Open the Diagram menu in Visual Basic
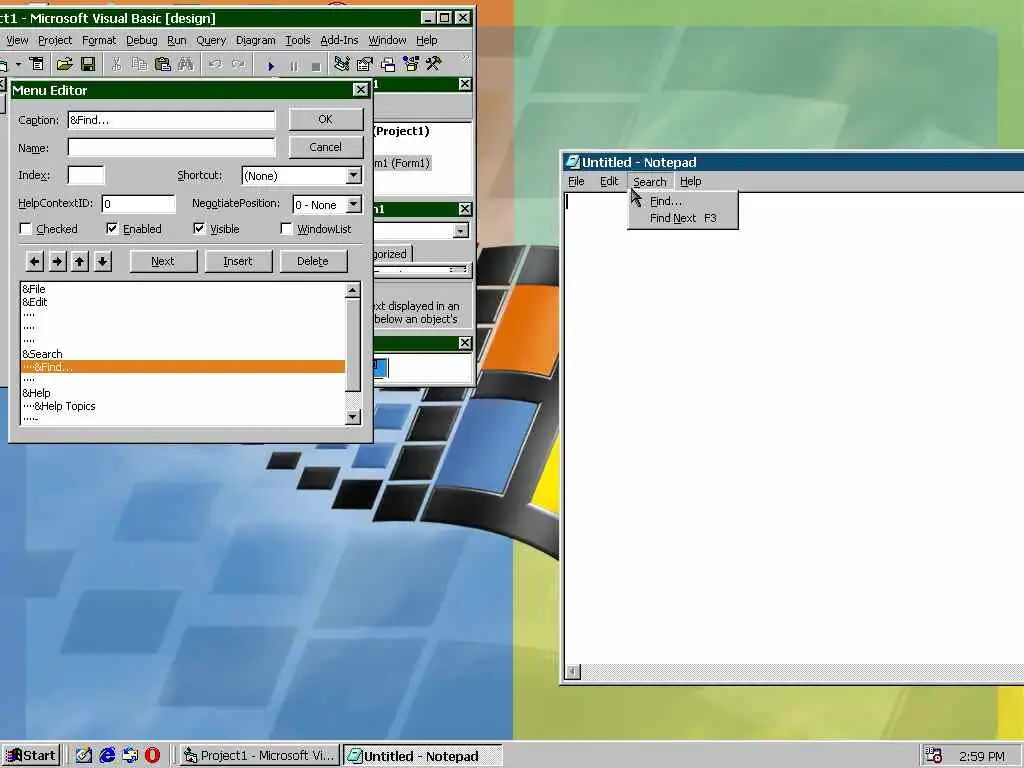The width and height of the screenshot is (1024, 768). [x=255, y=40]
